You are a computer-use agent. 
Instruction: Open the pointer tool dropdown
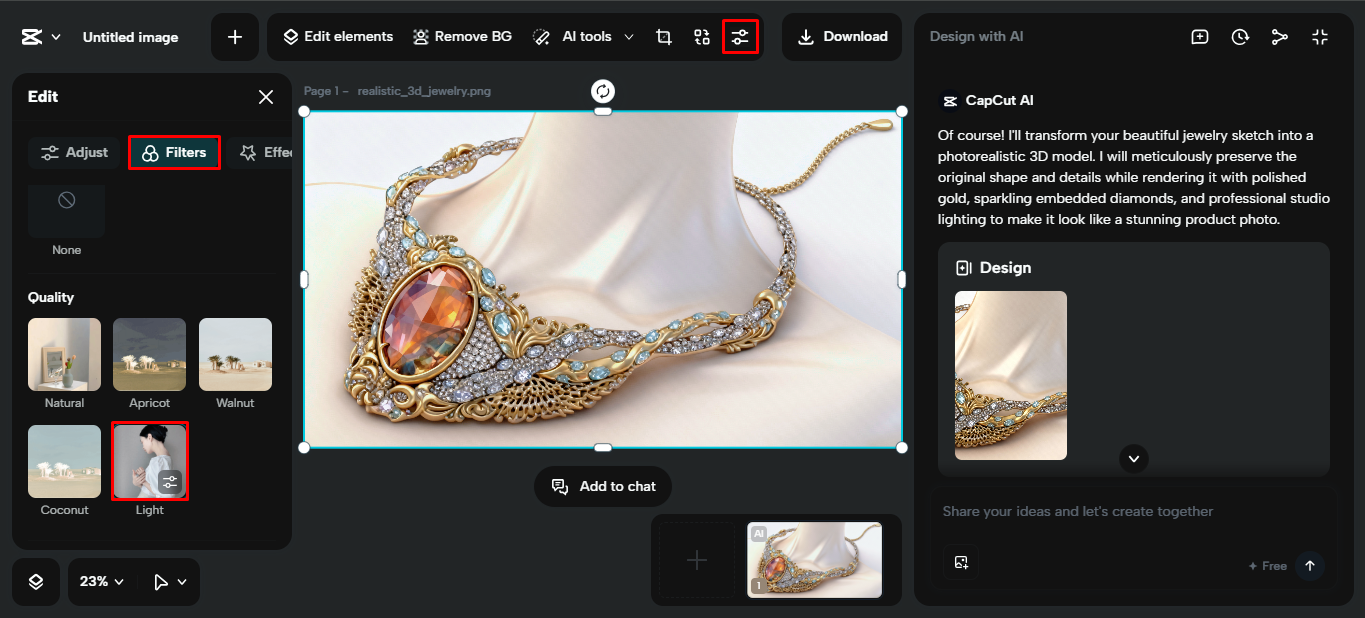coord(168,582)
